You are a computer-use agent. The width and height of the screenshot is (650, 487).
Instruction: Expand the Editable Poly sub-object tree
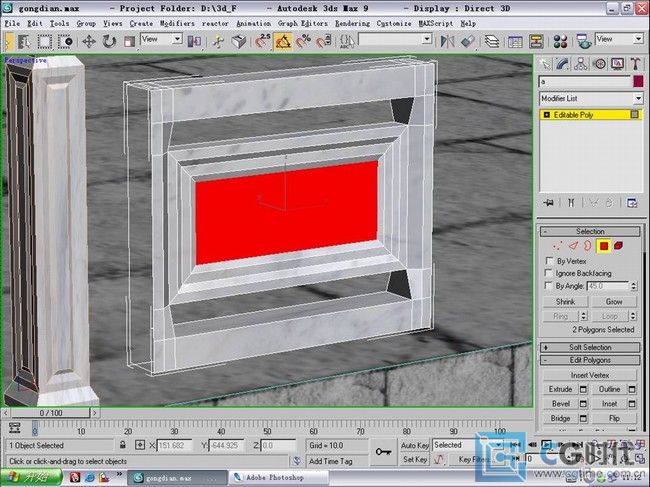pos(546,115)
